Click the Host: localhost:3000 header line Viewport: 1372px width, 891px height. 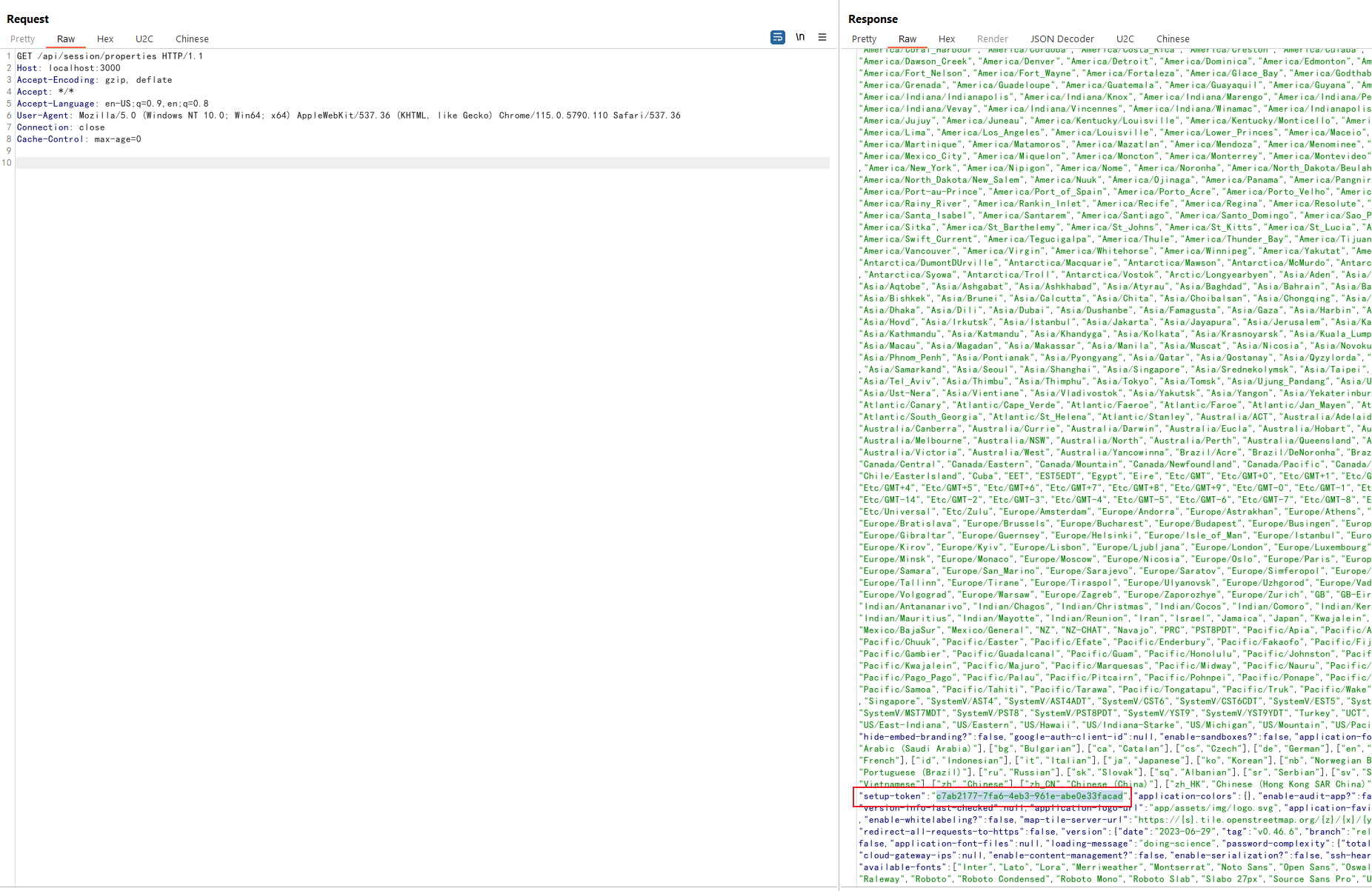68,68
